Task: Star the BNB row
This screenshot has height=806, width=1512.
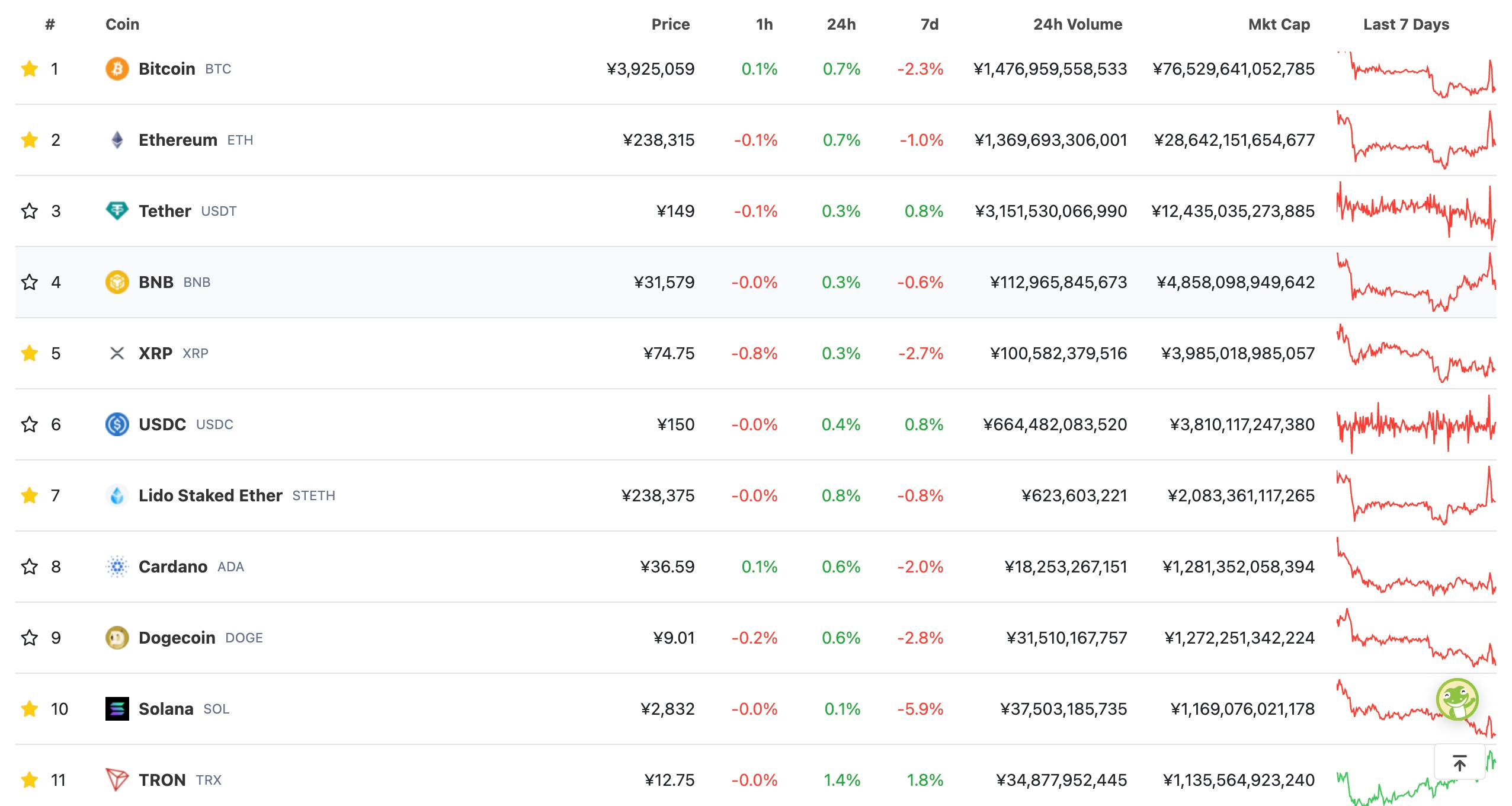Action: [30, 282]
